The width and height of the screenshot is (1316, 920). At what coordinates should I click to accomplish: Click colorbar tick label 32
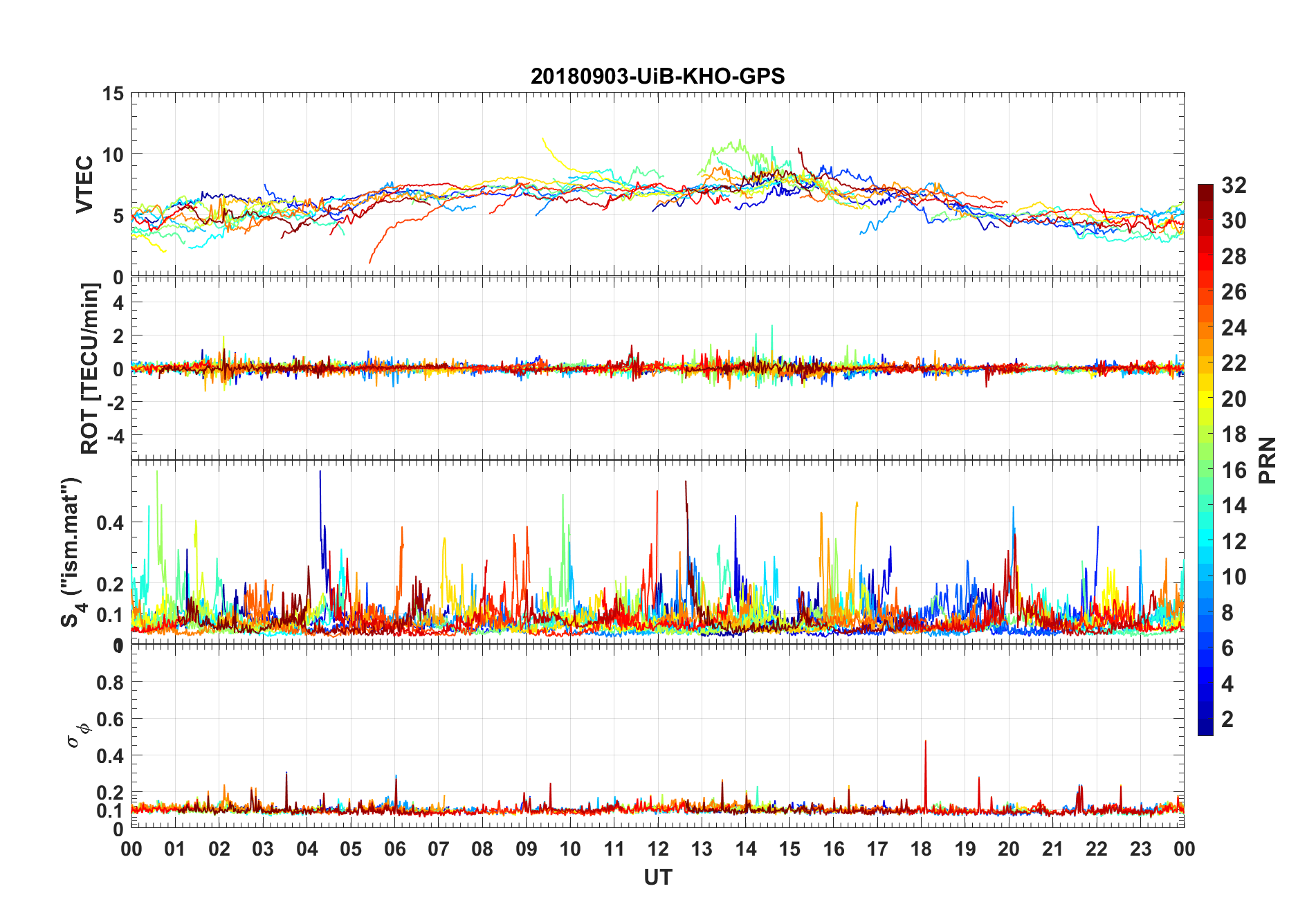pyautogui.click(x=1234, y=185)
